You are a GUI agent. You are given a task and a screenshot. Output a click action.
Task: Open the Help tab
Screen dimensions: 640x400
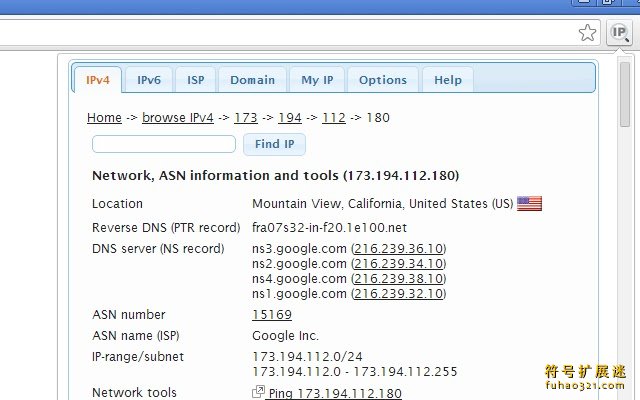[448, 80]
